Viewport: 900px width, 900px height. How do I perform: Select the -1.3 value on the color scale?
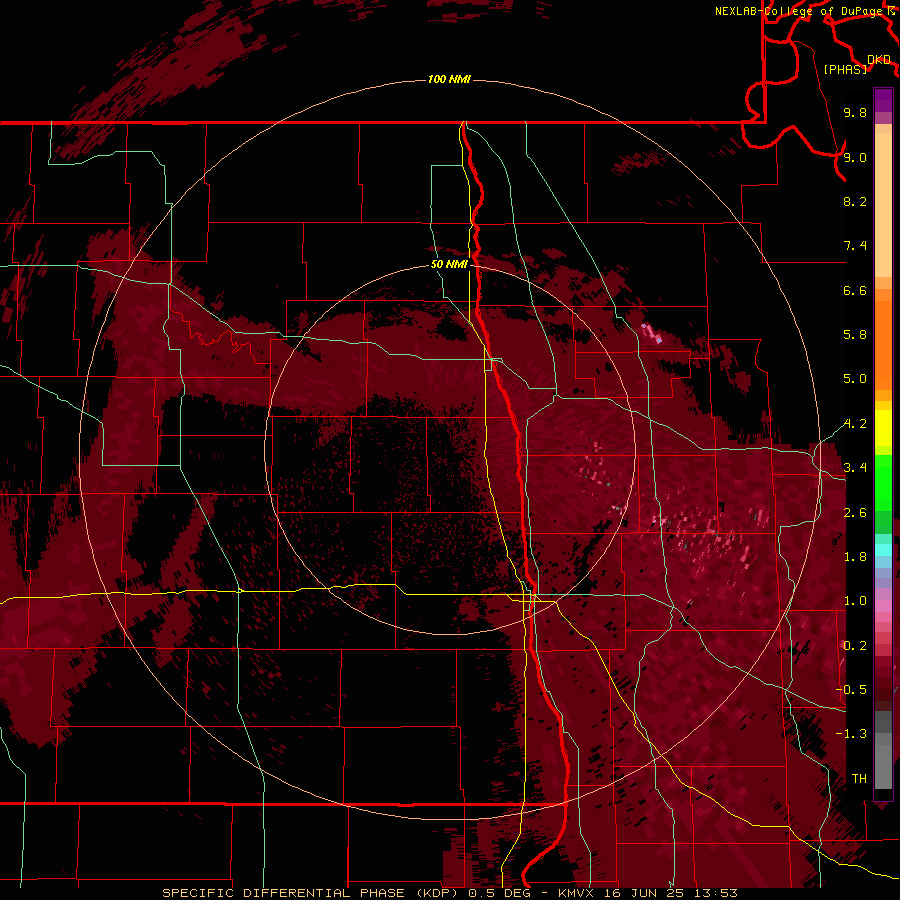[851, 734]
